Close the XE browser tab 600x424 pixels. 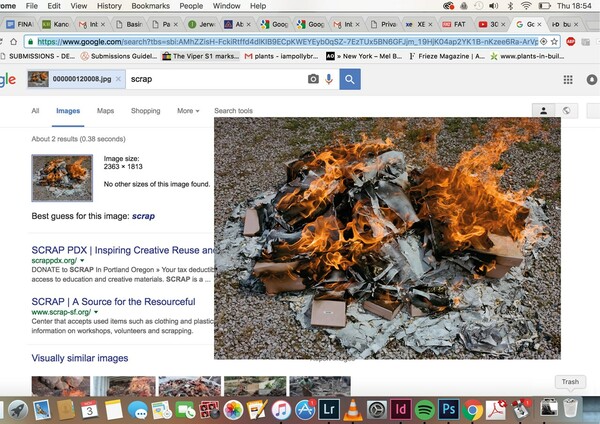[430, 24]
